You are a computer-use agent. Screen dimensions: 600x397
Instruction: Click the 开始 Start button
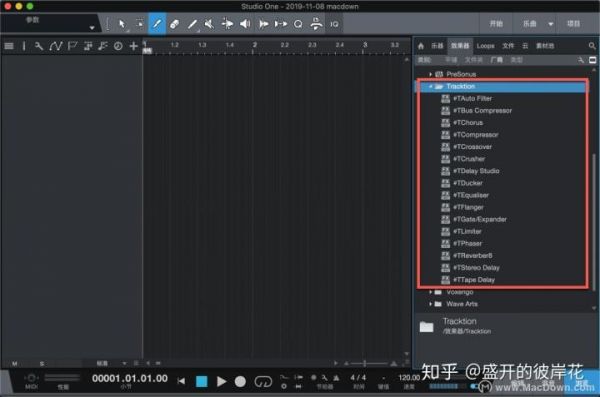496,24
